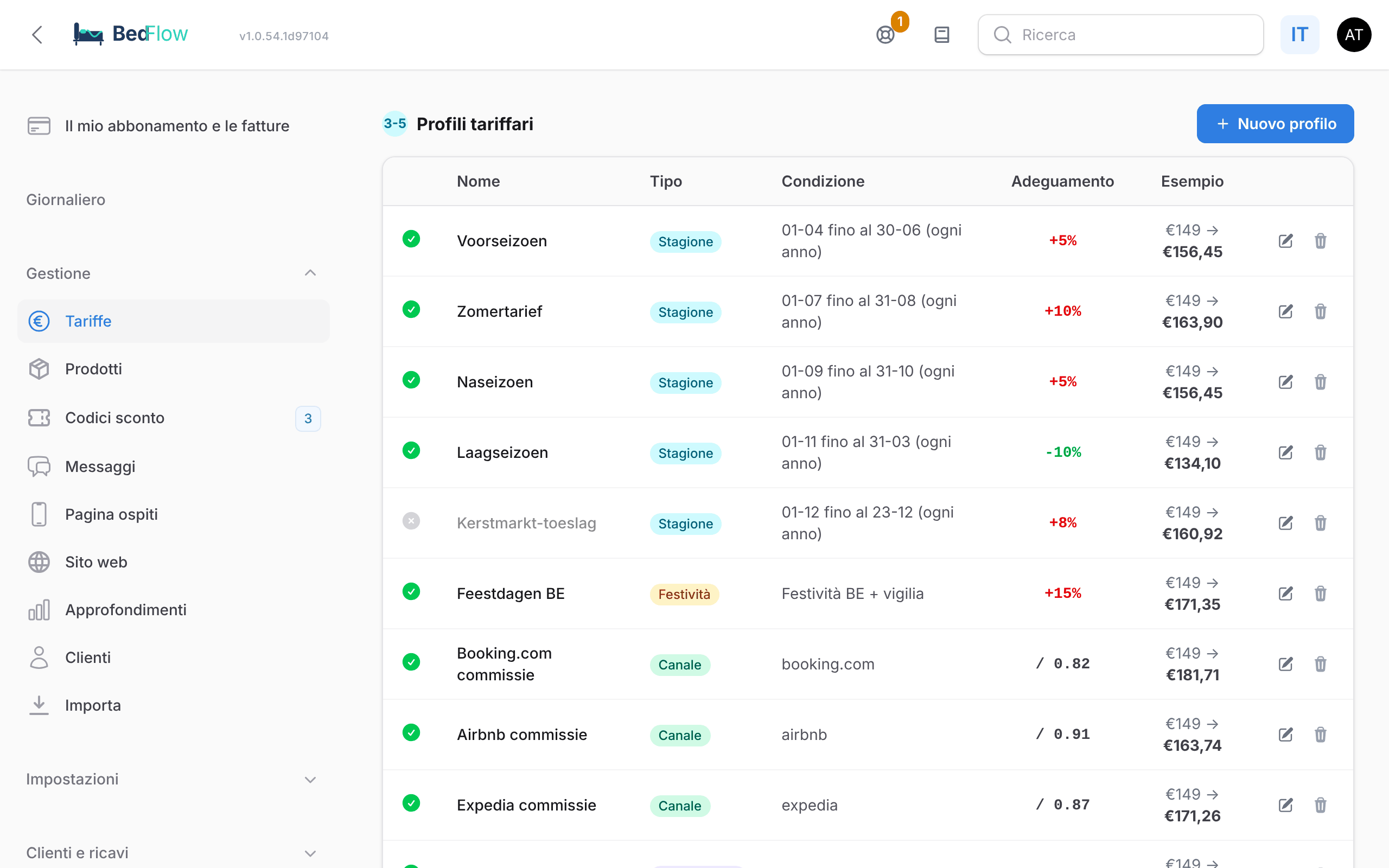This screenshot has height=868, width=1389.
Task: Open Clienti in the sidebar
Action: pos(173,658)
